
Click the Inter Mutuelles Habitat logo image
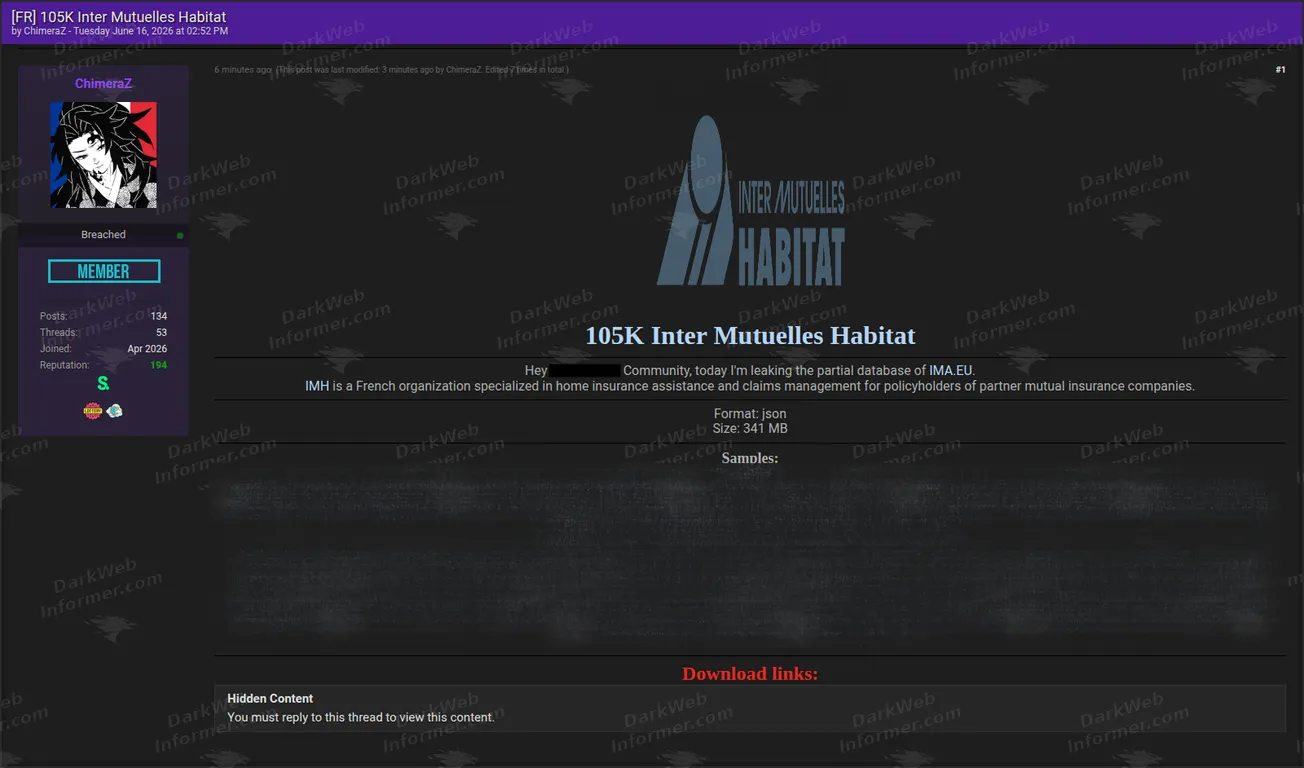pos(750,200)
